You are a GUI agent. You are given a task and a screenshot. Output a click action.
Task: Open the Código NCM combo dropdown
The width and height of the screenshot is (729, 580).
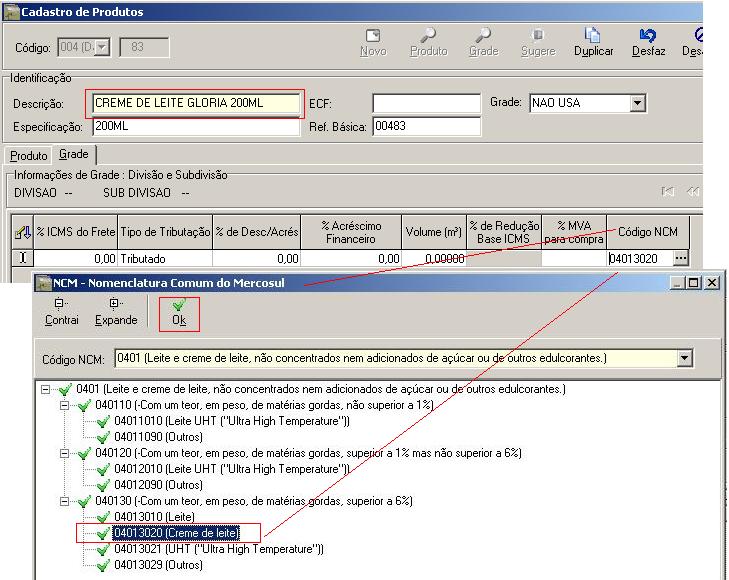pyautogui.click(x=684, y=358)
